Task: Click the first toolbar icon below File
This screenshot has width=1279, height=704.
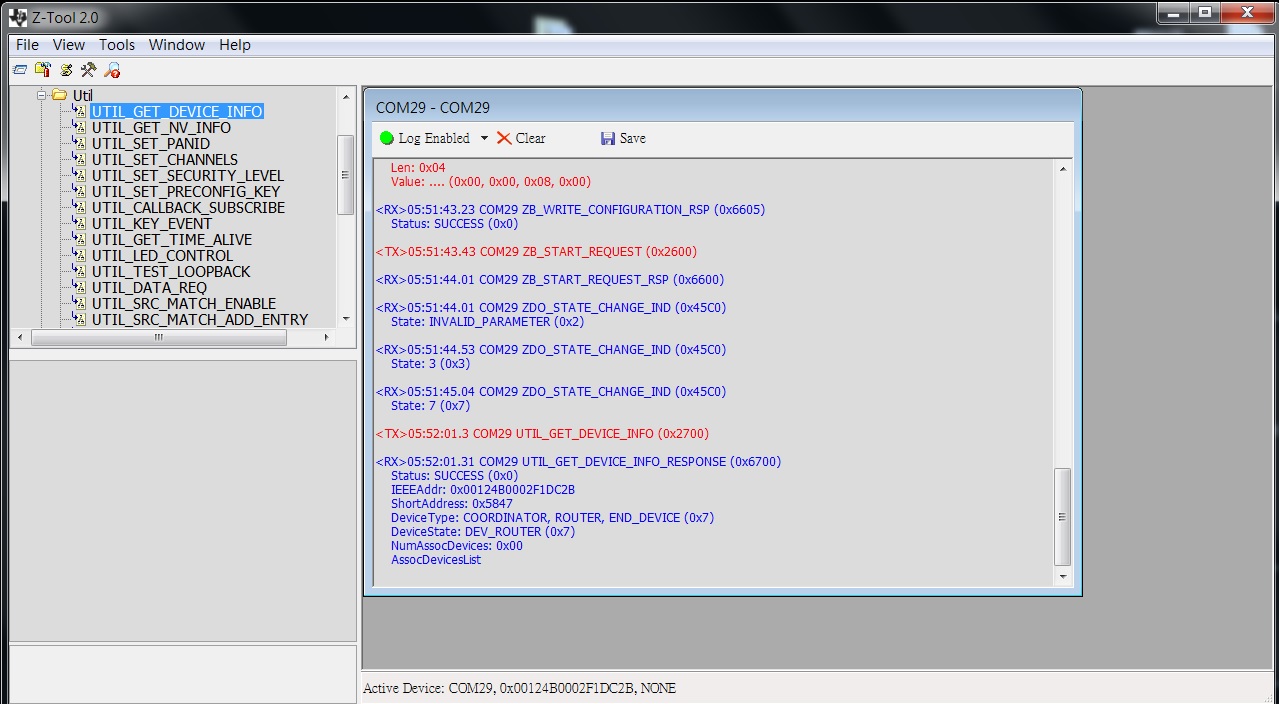Action: click(x=20, y=70)
